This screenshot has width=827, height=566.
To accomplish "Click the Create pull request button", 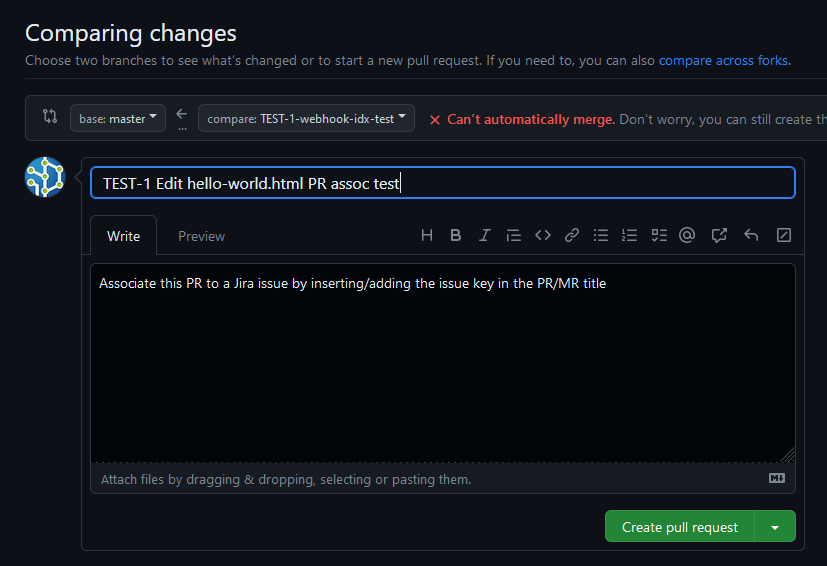I will pos(680,527).
